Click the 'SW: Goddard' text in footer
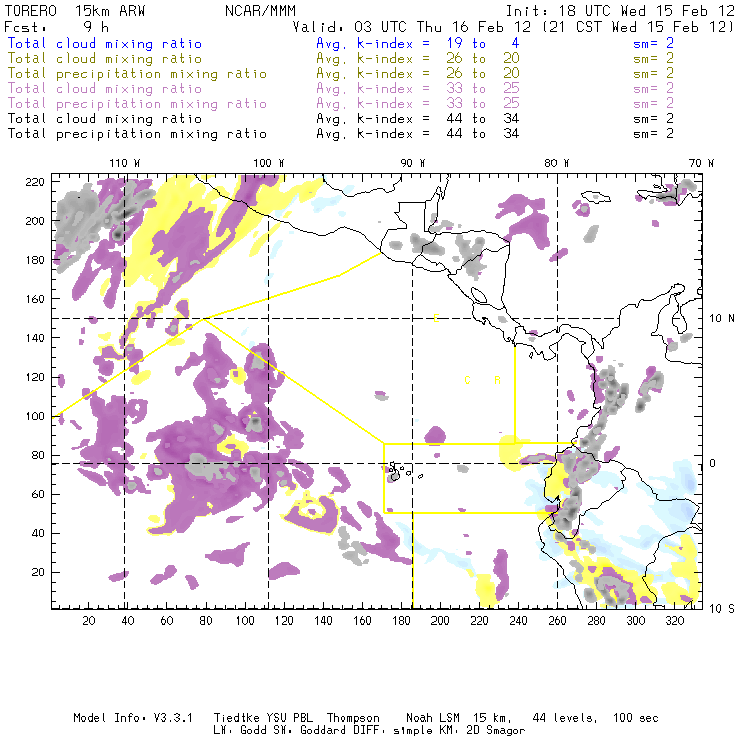 310,731
